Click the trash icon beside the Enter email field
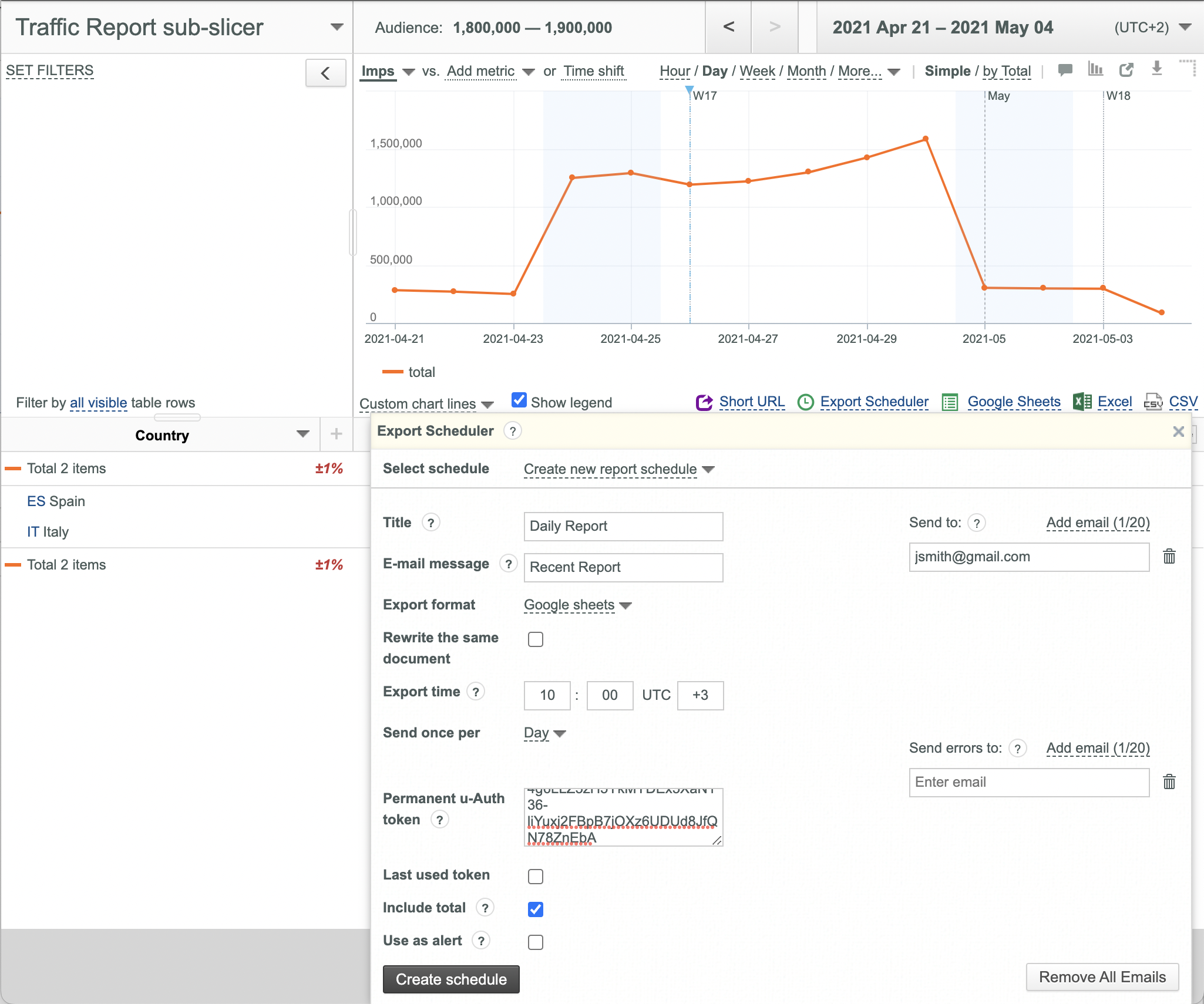This screenshot has height=1004, width=1204. pos(1169,781)
